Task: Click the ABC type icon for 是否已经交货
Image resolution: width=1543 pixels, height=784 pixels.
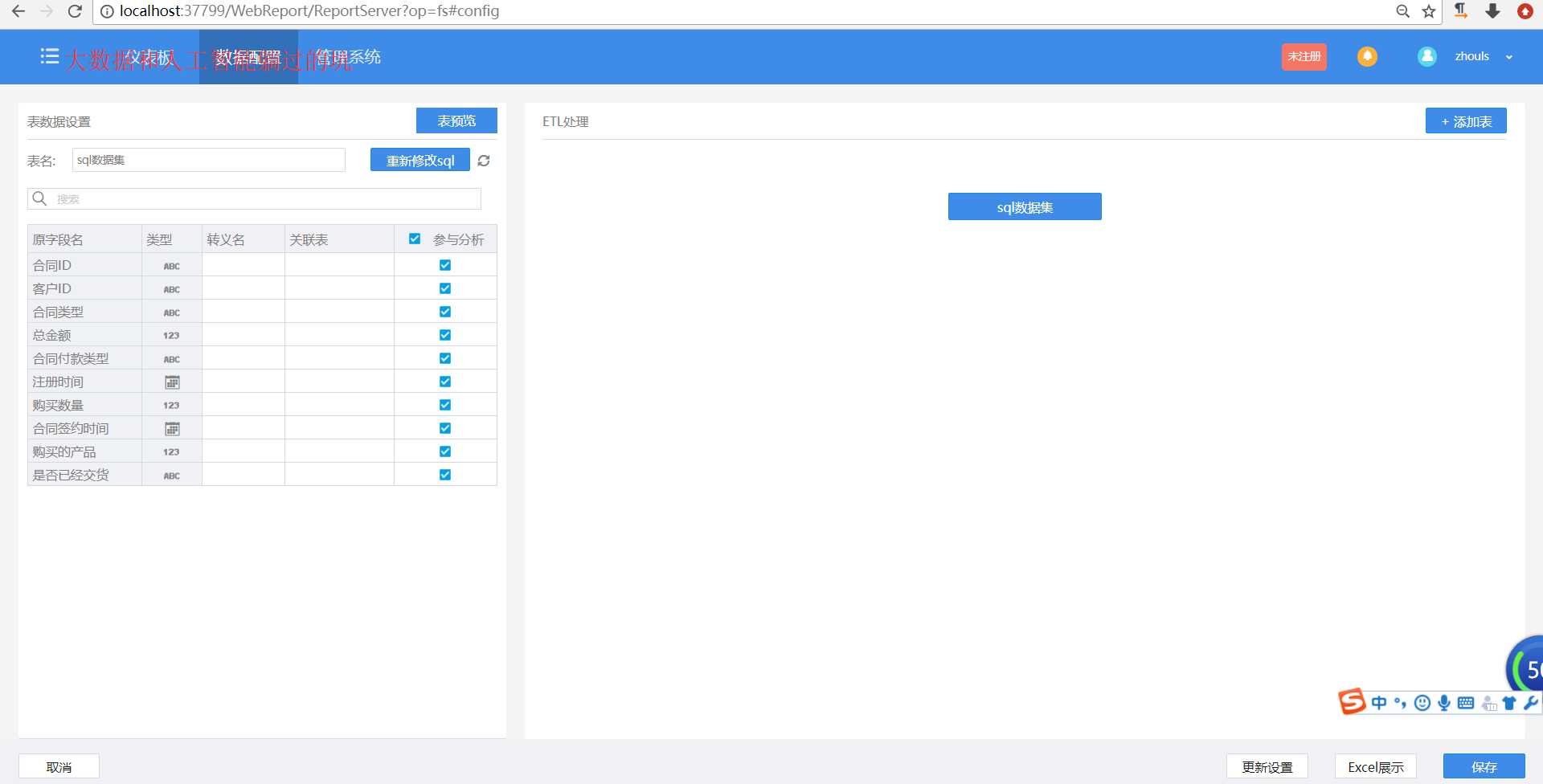Action: pyautogui.click(x=172, y=476)
